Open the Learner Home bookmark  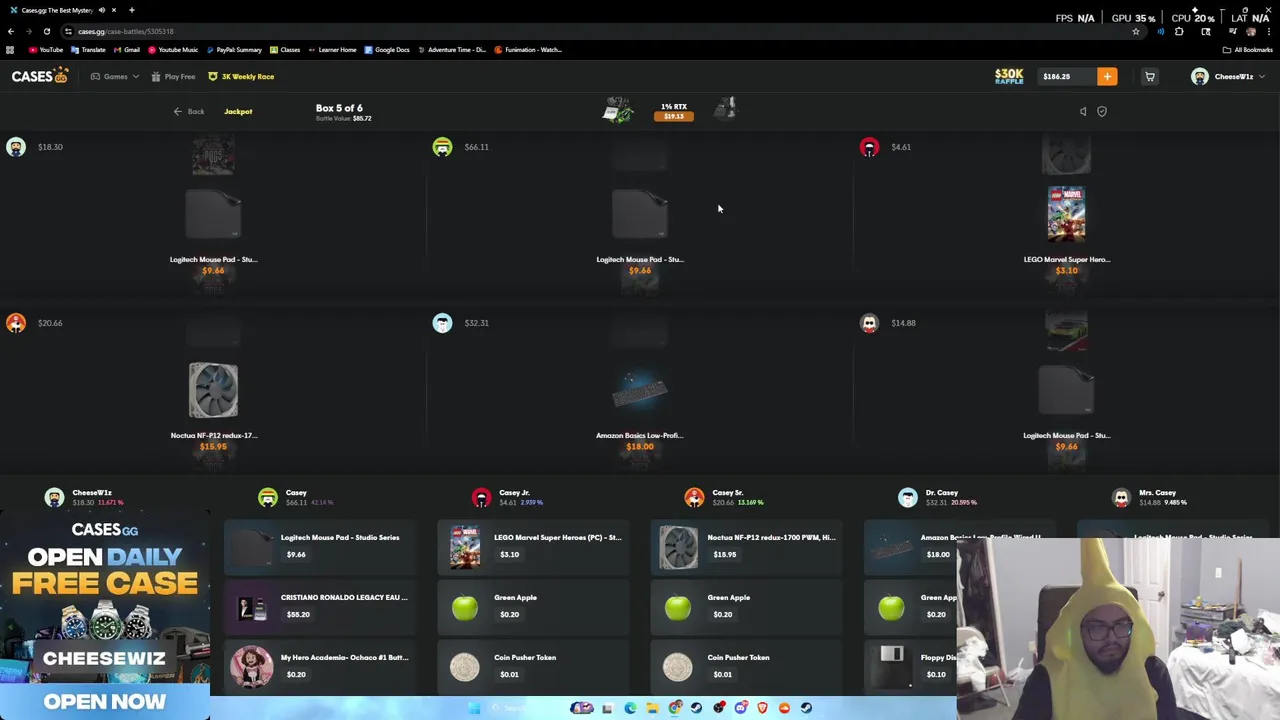(332, 49)
